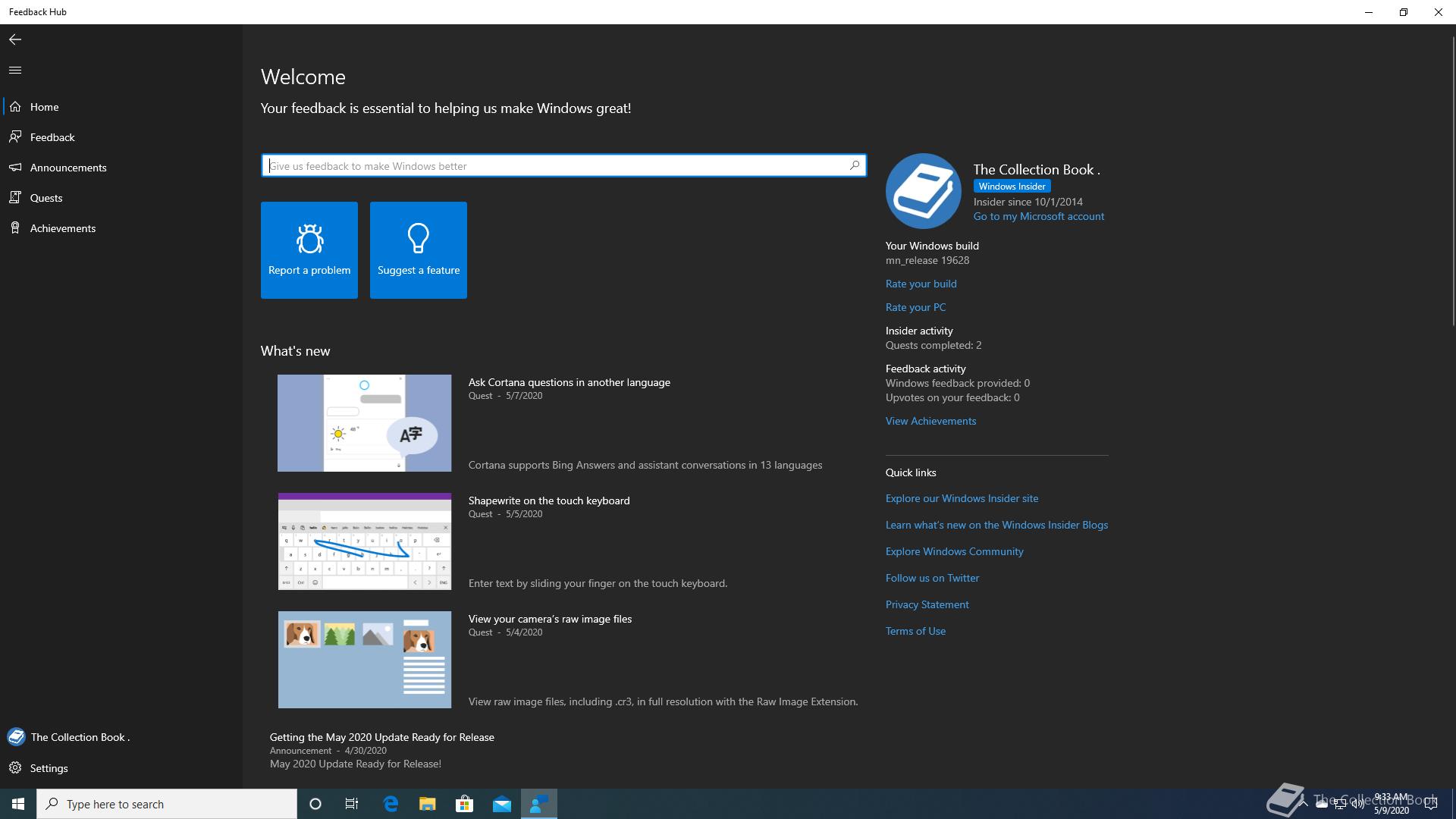Open Task View from taskbar
This screenshot has width=1456, height=819.
tap(352, 804)
